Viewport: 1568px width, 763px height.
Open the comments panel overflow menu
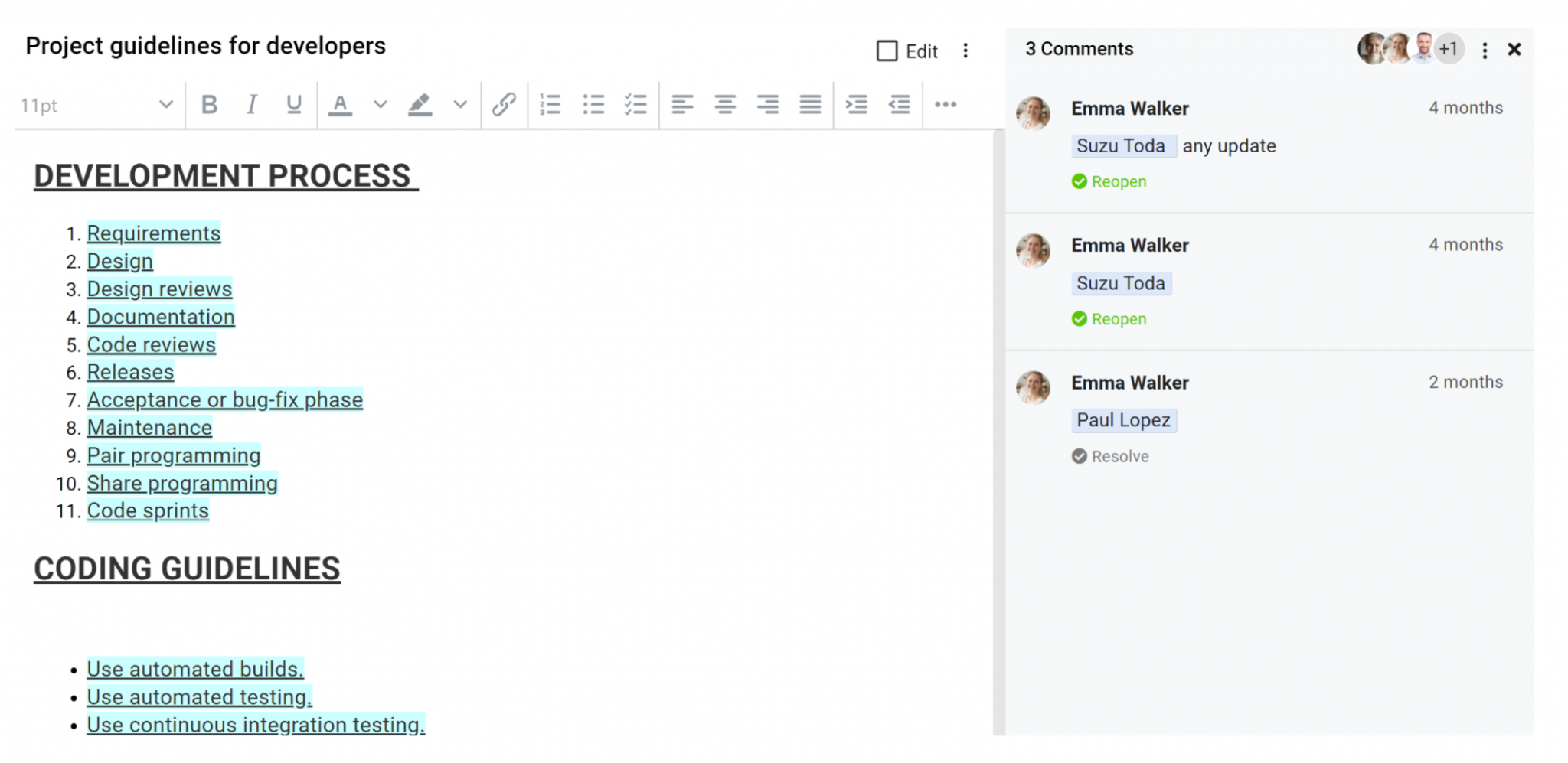tap(1484, 49)
